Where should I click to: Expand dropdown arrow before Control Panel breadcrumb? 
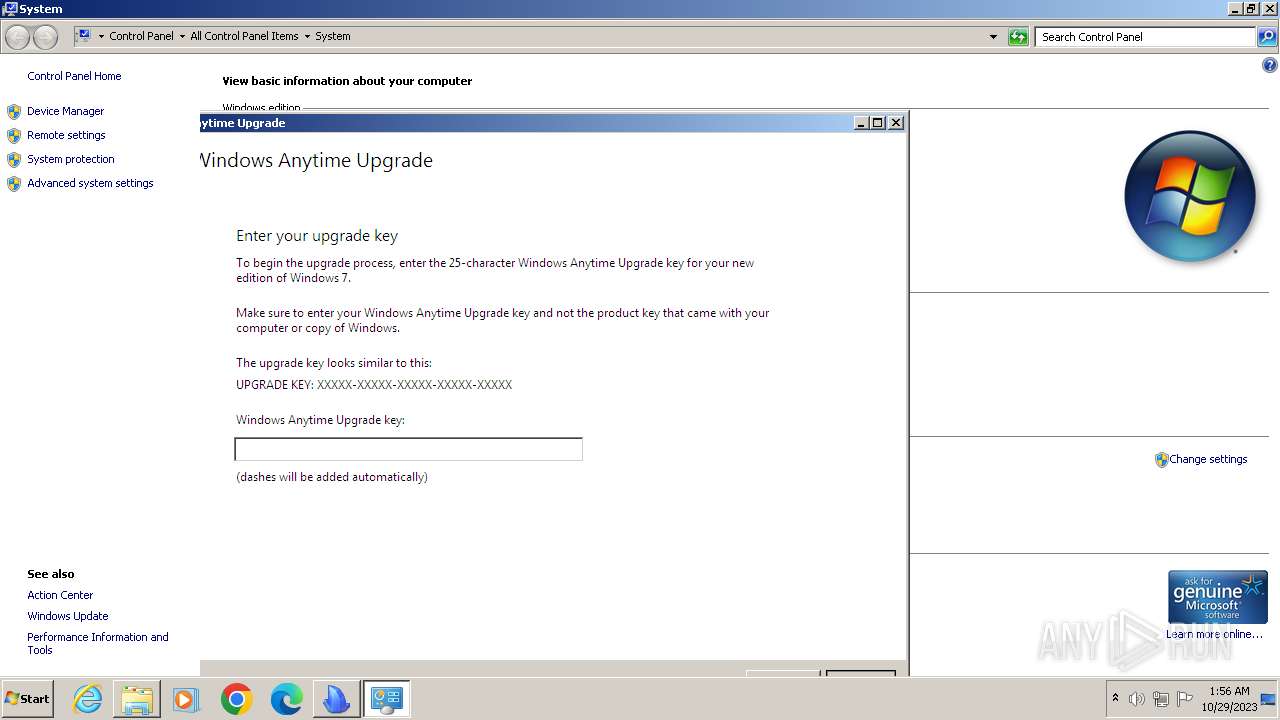pyautogui.click(x=101, y=36)
